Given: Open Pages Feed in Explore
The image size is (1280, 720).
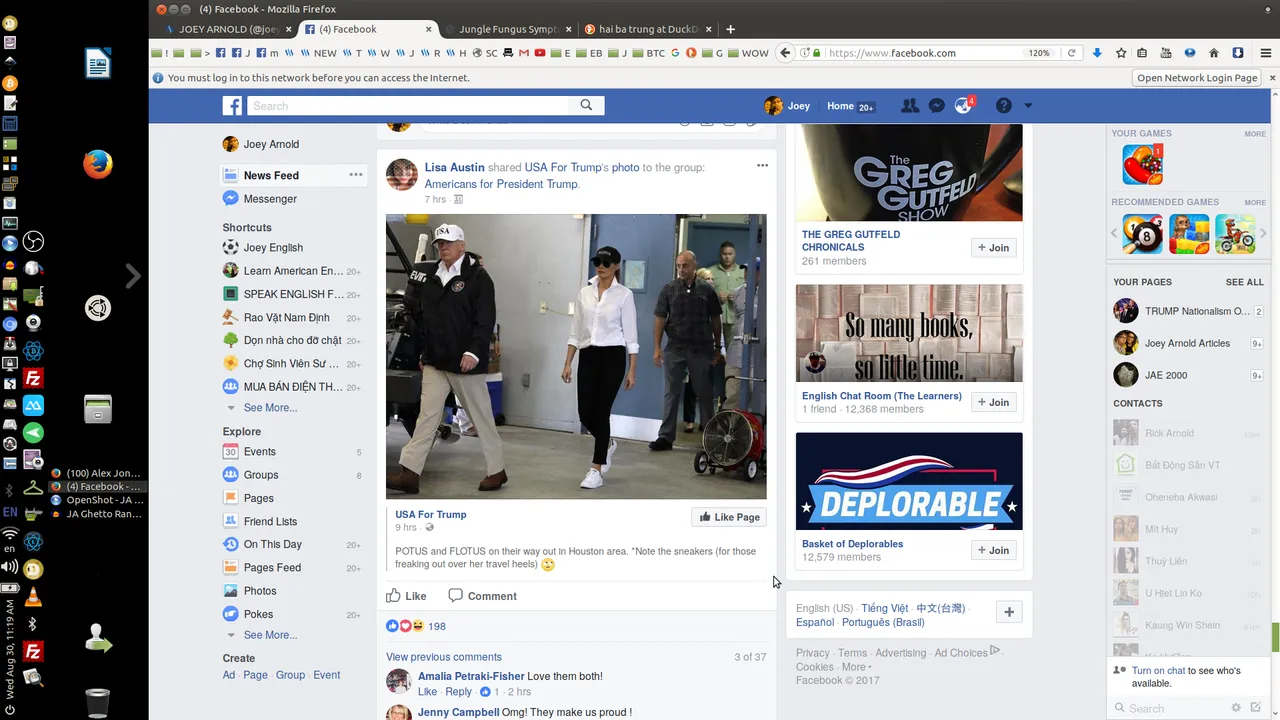Looking at the screenshot, I should [x=272, y=567].
